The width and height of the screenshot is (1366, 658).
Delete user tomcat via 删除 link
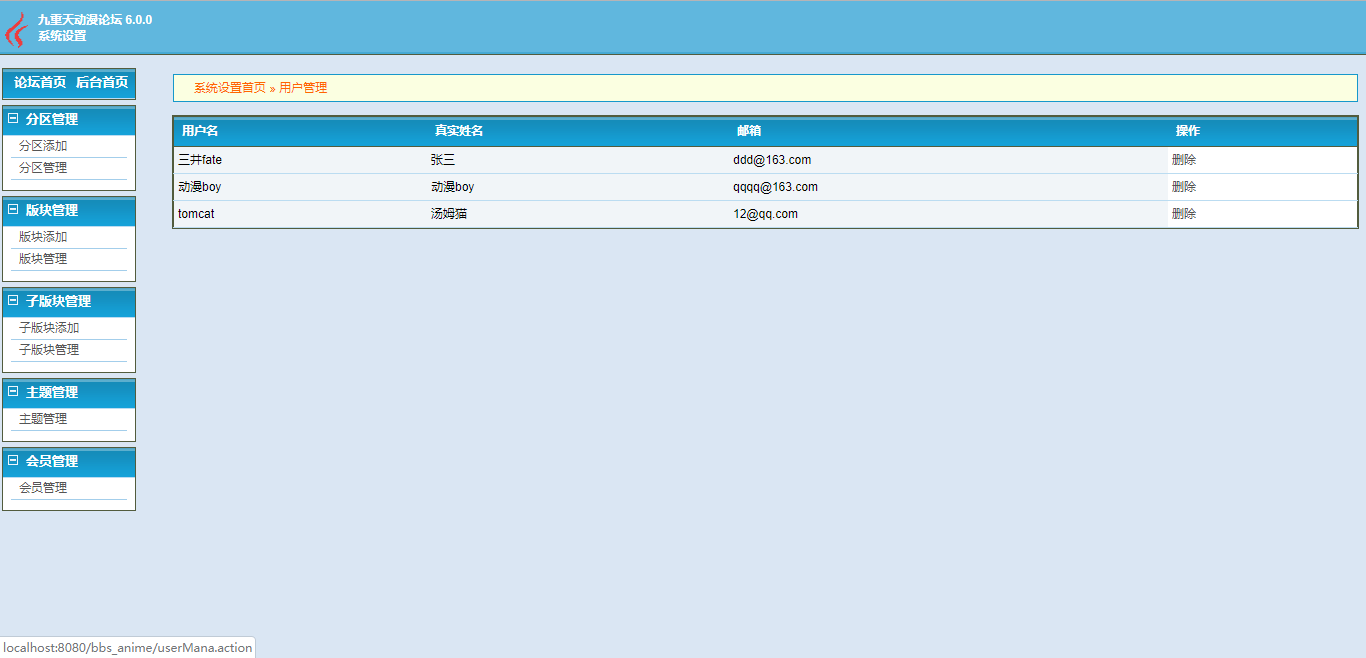click(x=1184, y=213)
